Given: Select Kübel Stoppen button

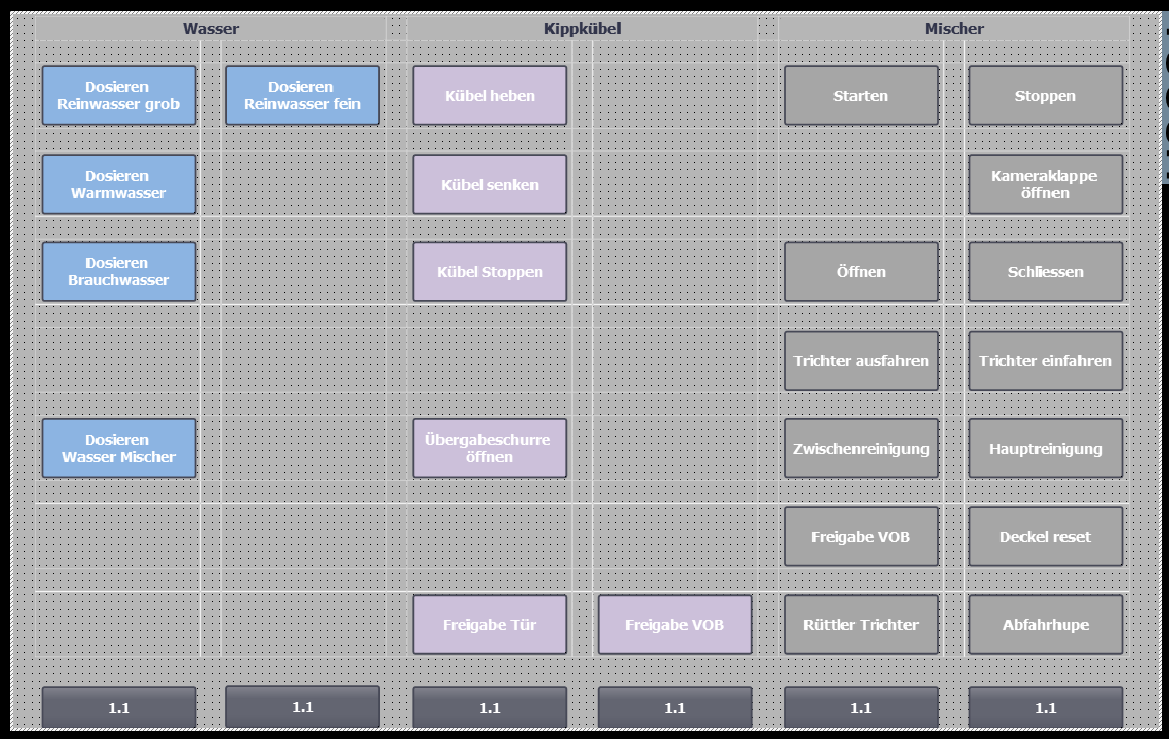Looking at the screenshot, I should click(489, 271).
